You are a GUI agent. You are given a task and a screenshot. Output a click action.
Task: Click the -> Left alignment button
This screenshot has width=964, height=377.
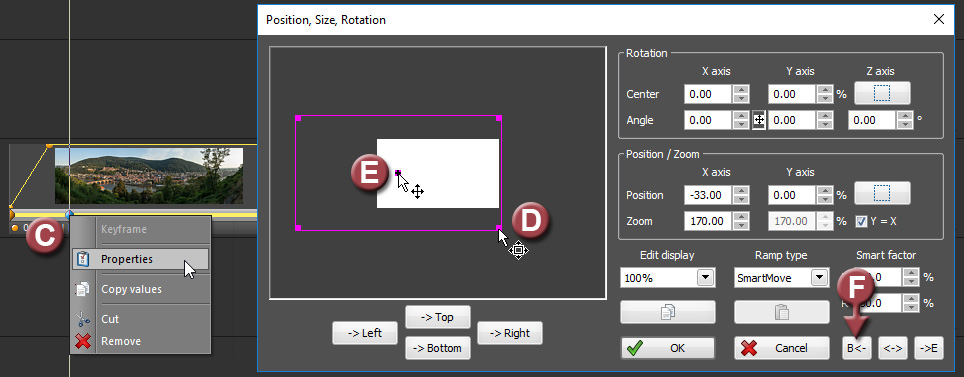coord(365,333)
